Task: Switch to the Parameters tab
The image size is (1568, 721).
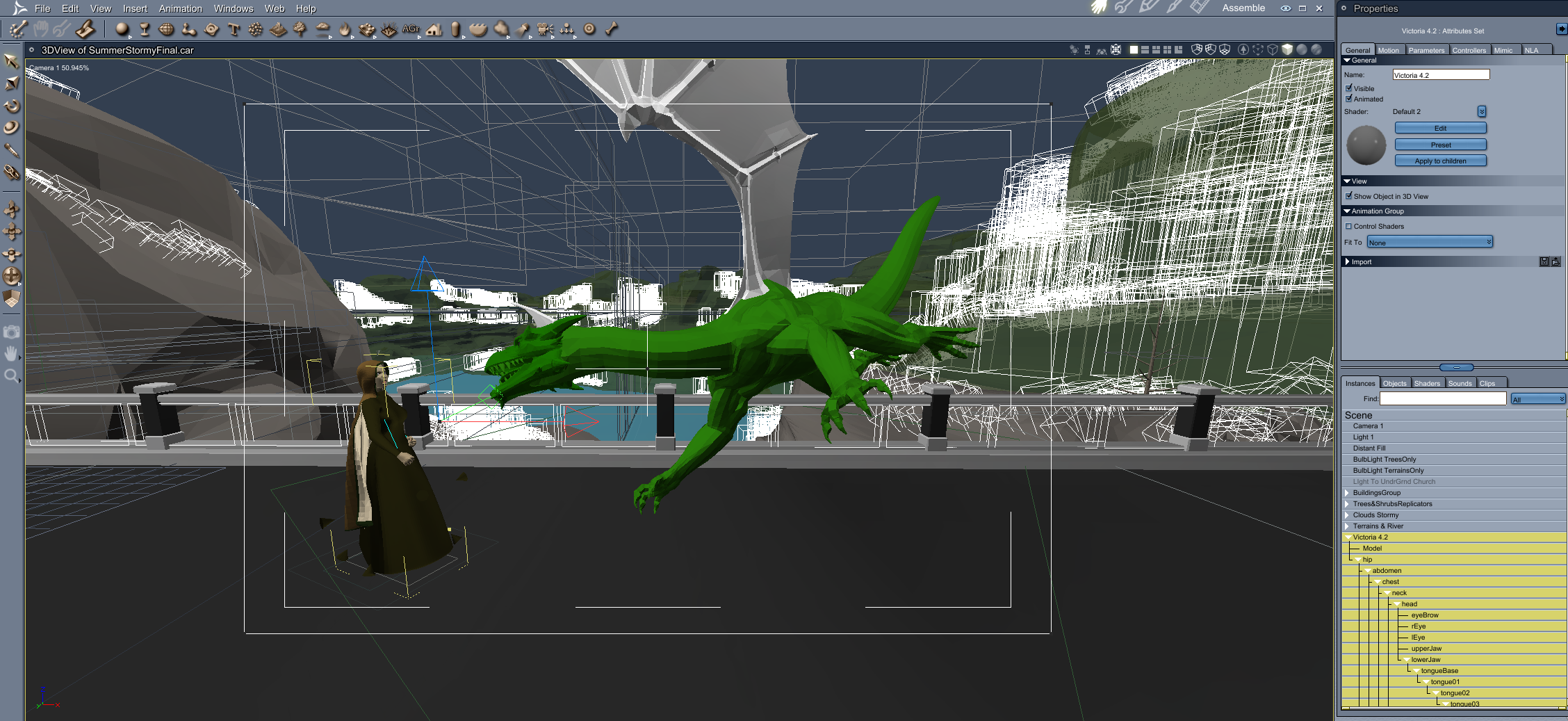Action: click(x=1426, y=50)
